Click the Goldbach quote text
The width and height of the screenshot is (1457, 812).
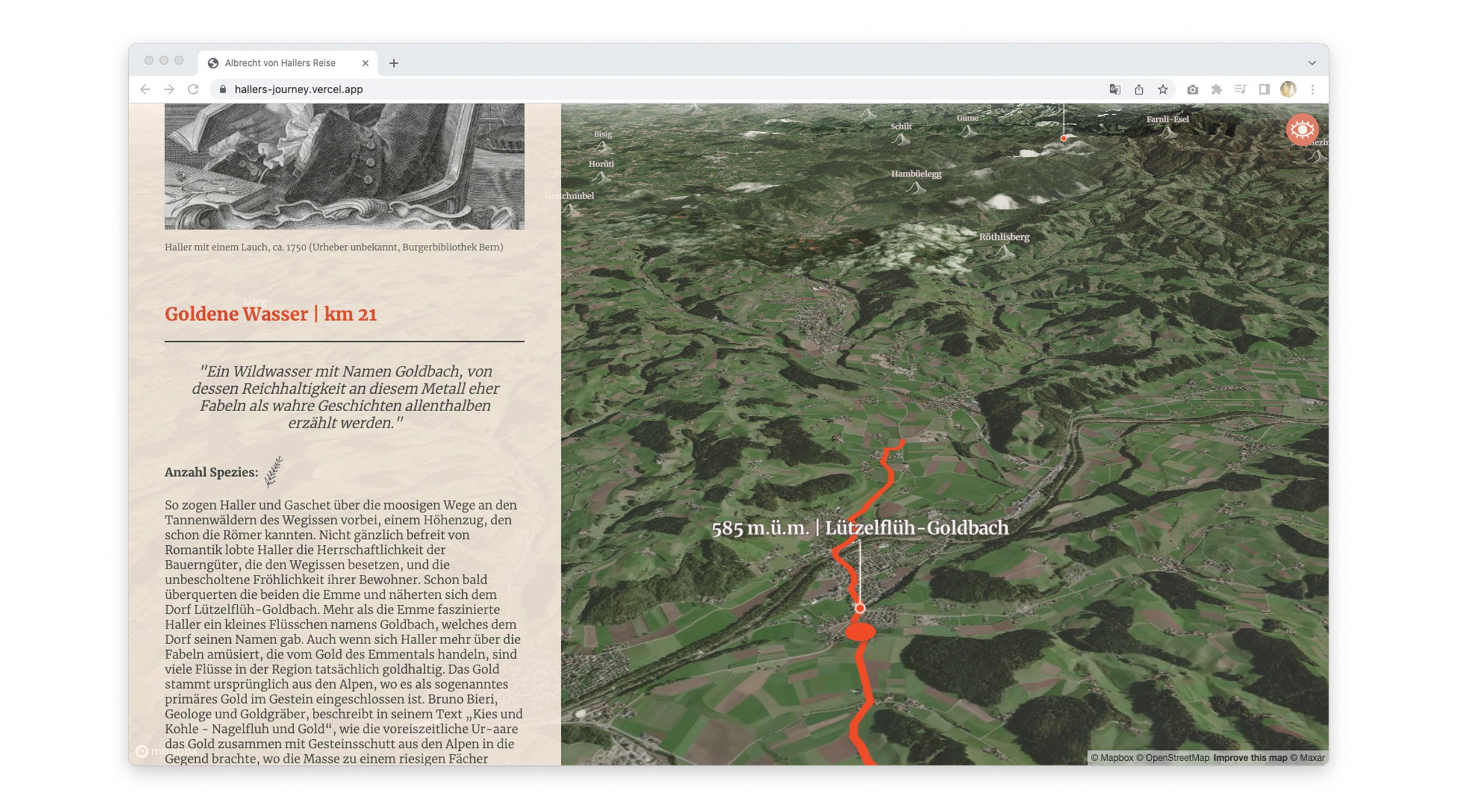coord(345,397)
